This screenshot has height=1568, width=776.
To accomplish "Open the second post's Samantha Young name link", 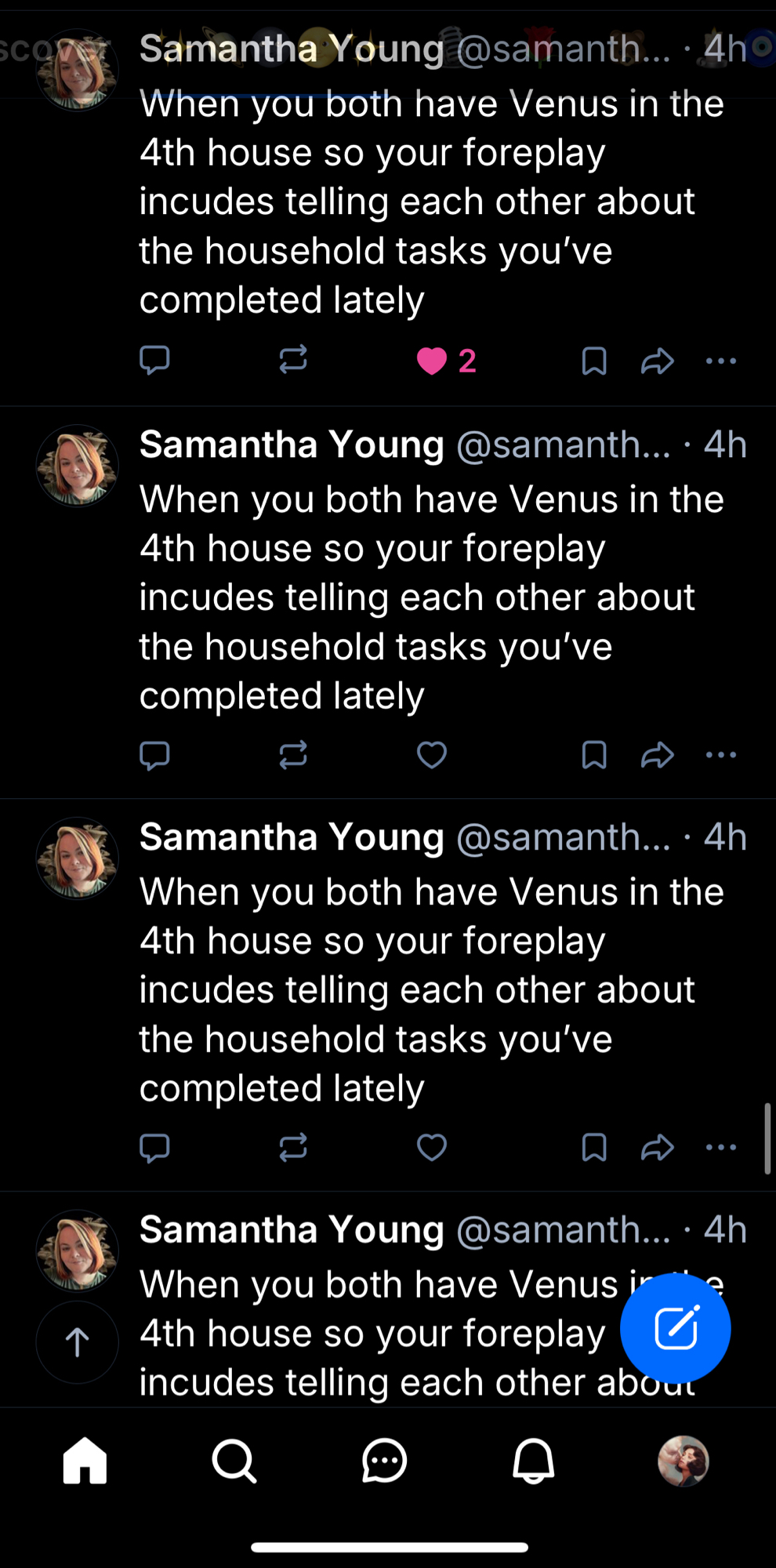I will tap(292, 445).
